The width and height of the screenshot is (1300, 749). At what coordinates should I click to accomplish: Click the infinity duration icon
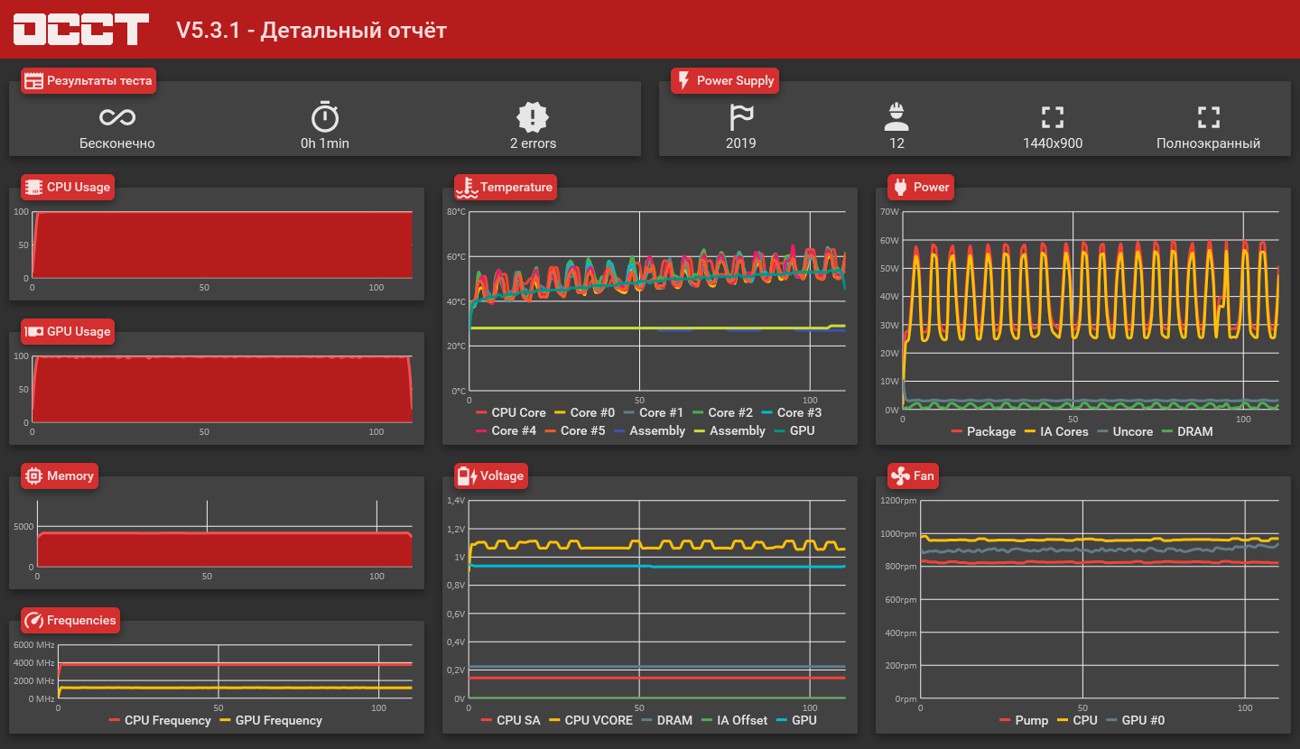click(117, 118)
